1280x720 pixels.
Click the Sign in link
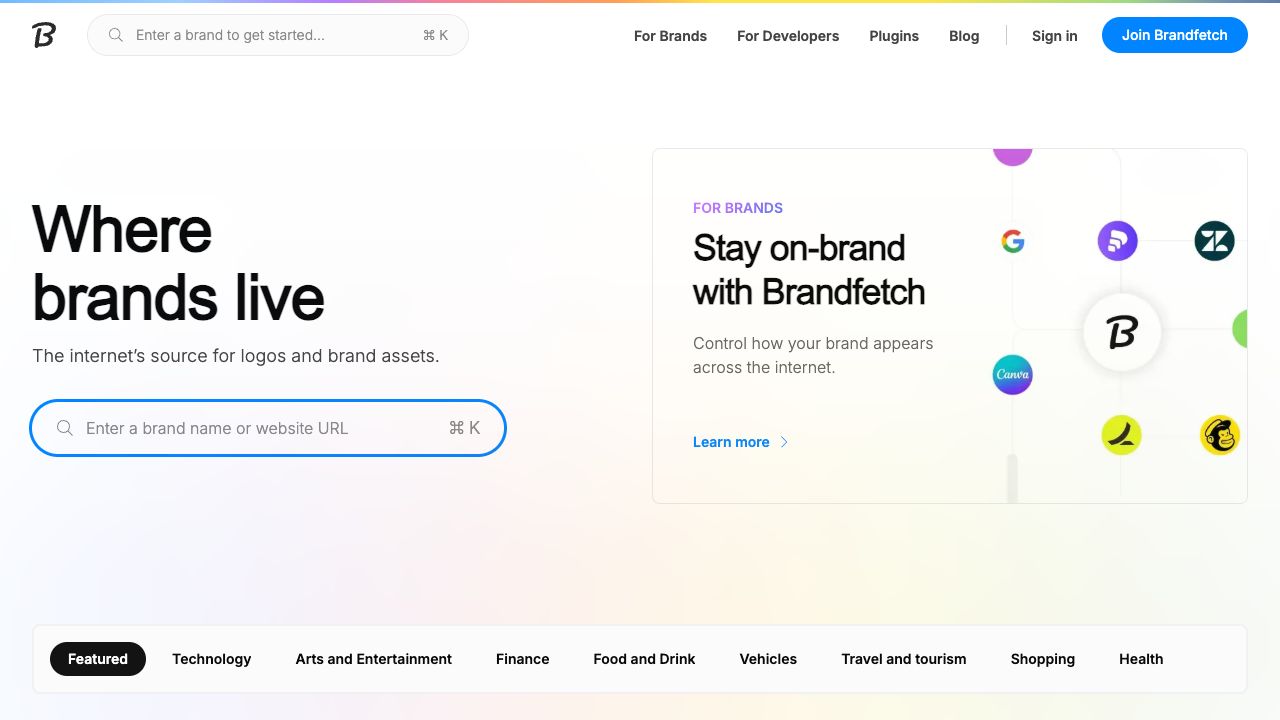click(x=1054, y=36)
